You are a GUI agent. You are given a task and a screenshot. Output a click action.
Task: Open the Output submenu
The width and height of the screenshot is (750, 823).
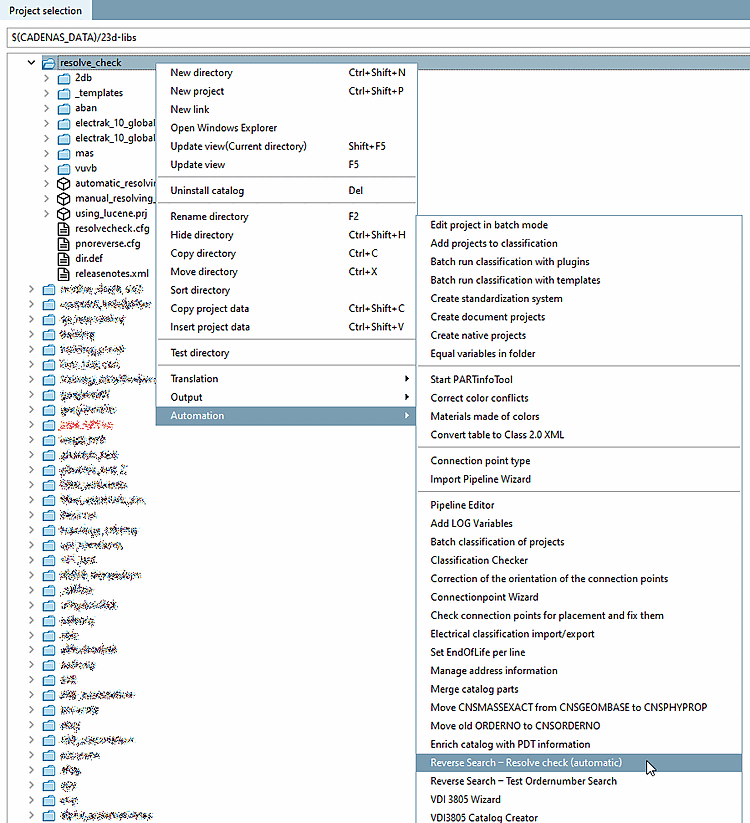[286, 397]
